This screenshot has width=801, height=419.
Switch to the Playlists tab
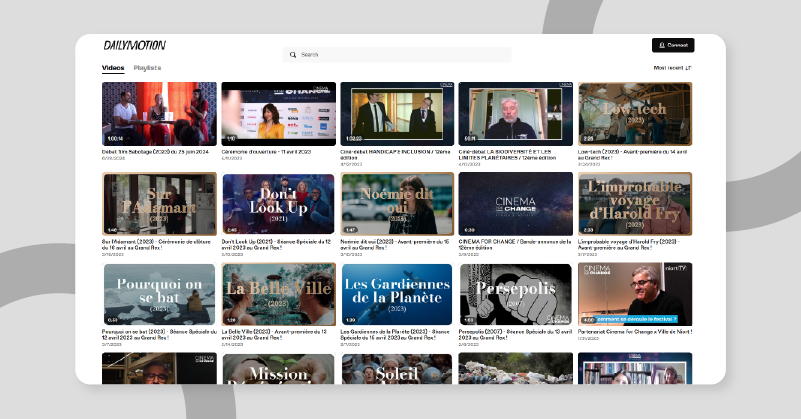[x=147, y=68]
